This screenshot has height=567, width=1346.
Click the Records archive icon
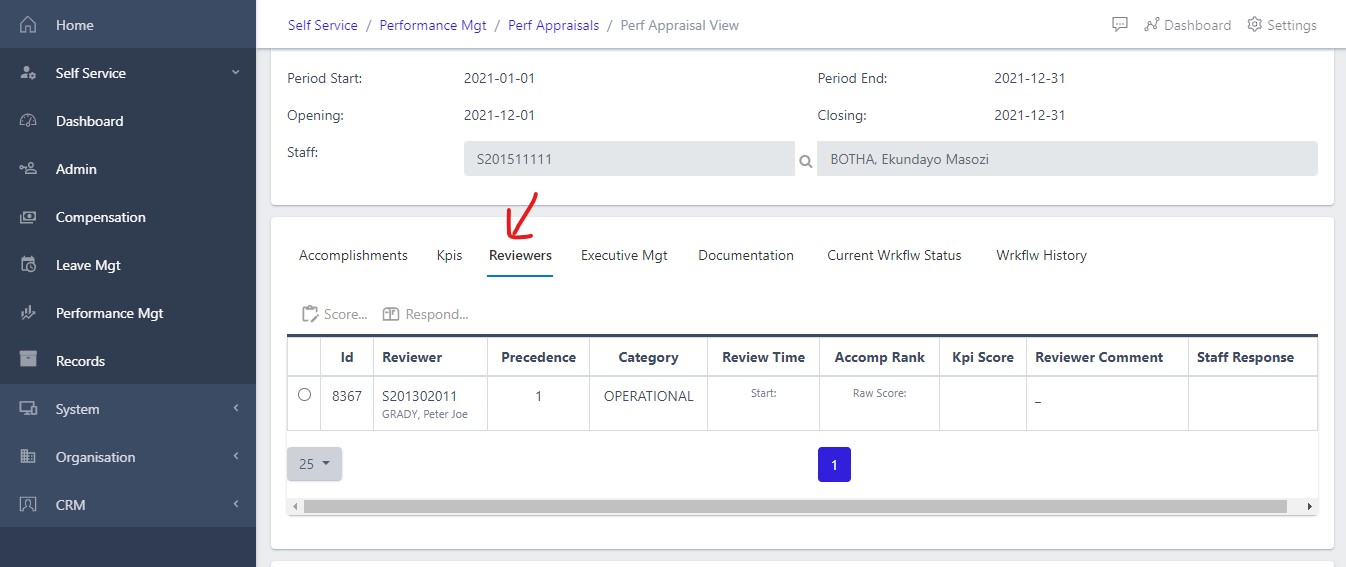pyautogui.click(x=28, y=361)
